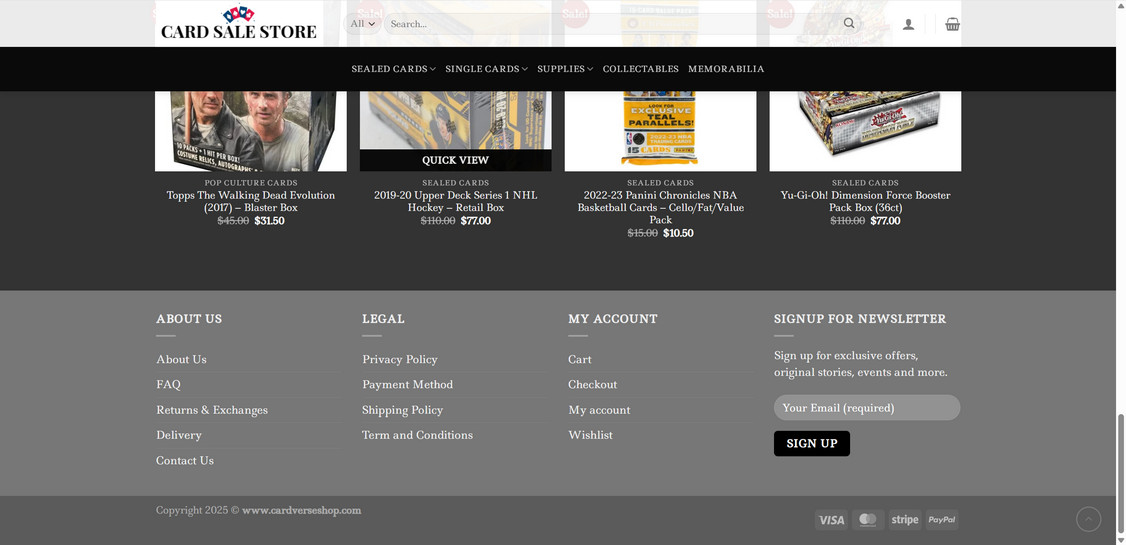Image resolution: width=1126 pixels, height=545 pixels.
Task: Expand the Sealed Cards menu
Action: pos(394,69)
